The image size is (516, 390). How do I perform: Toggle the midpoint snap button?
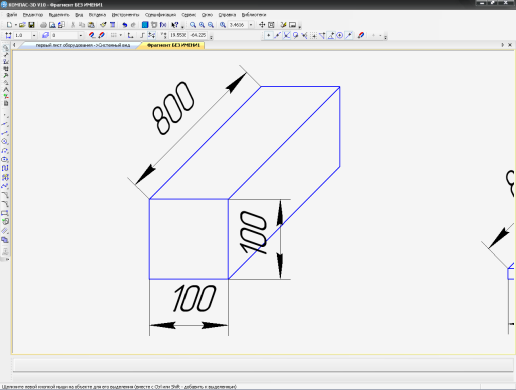(277, 35)
